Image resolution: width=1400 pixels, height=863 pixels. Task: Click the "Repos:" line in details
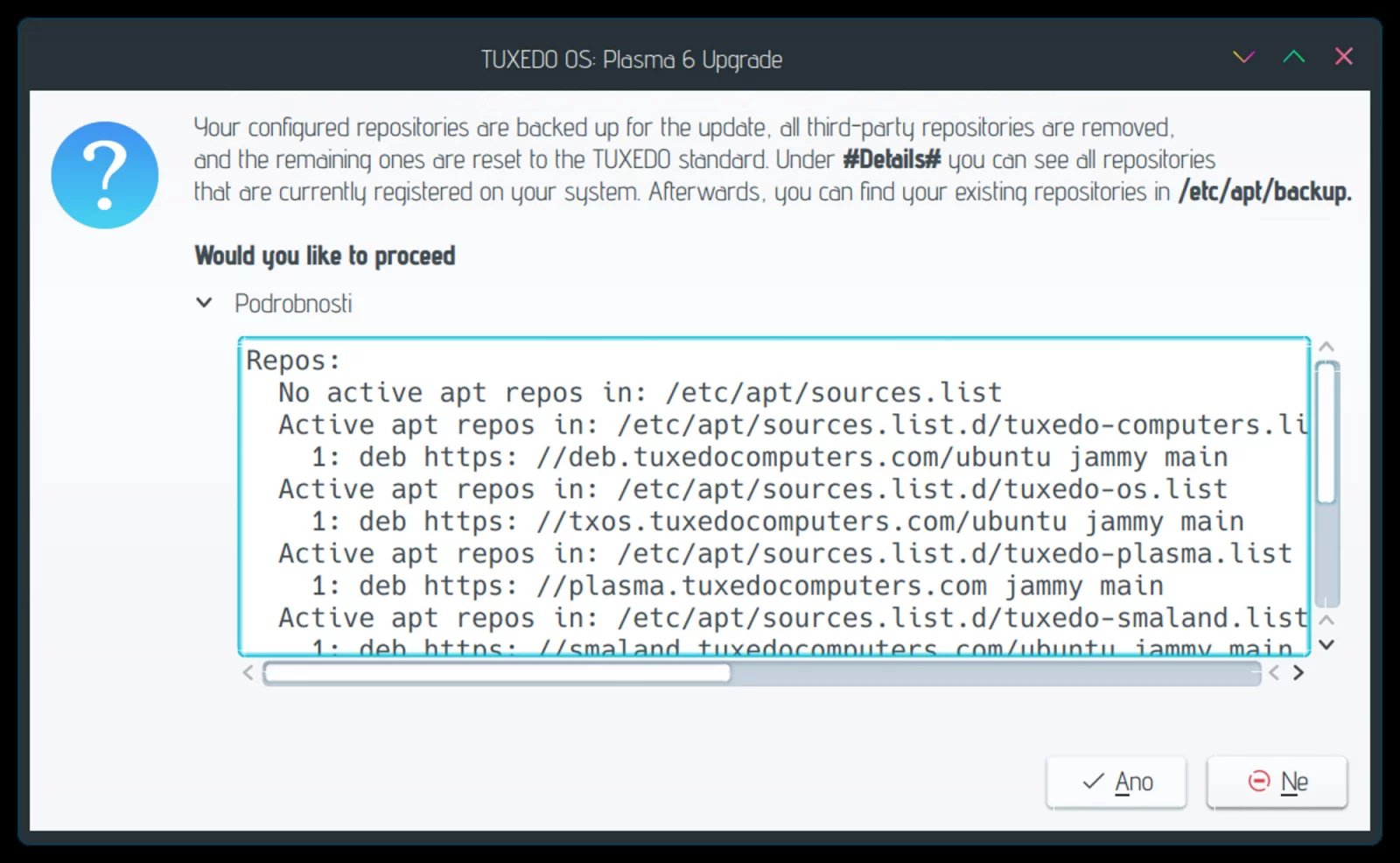tap(293, 361)
